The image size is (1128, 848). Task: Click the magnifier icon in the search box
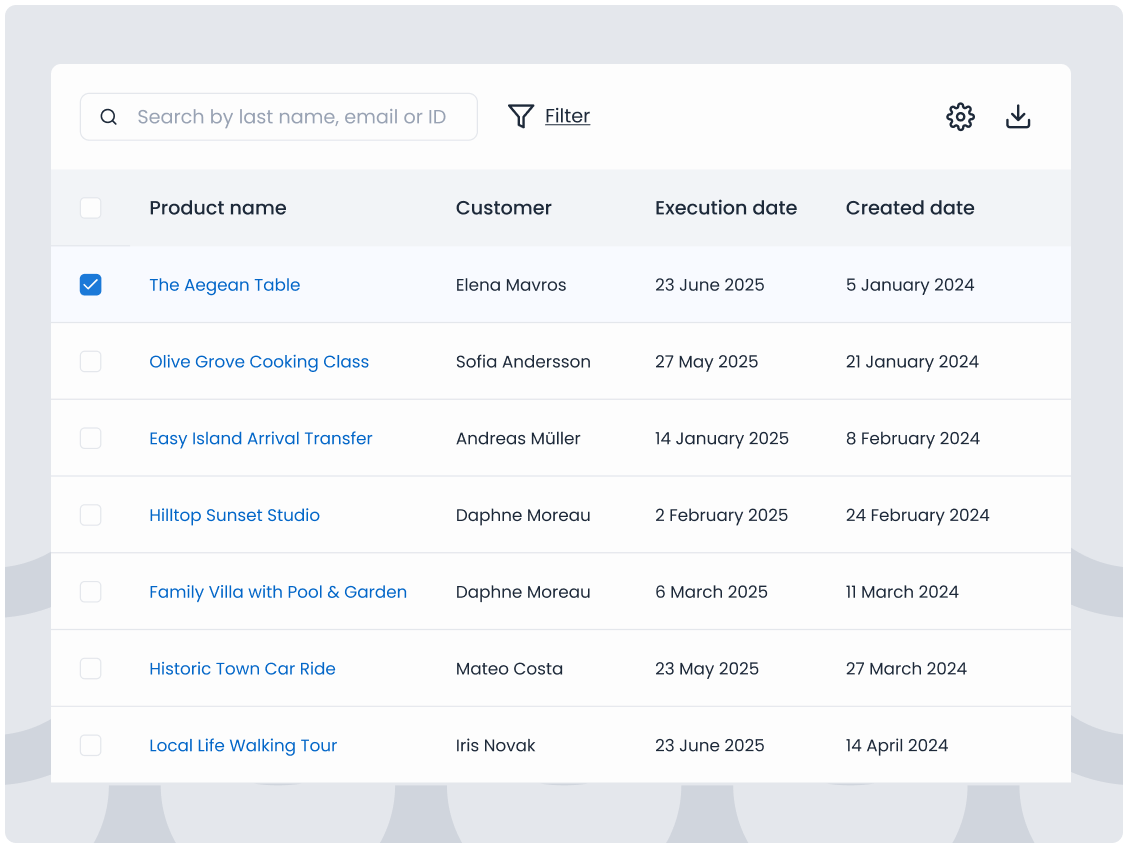[109, 117]
